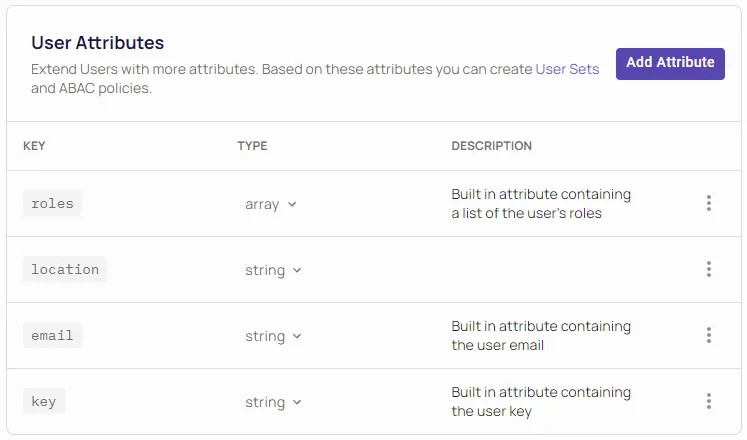The width and height of the screenshot is (747, 440).
Task: Open the User Sets link
Action: (x=567, y=70)
